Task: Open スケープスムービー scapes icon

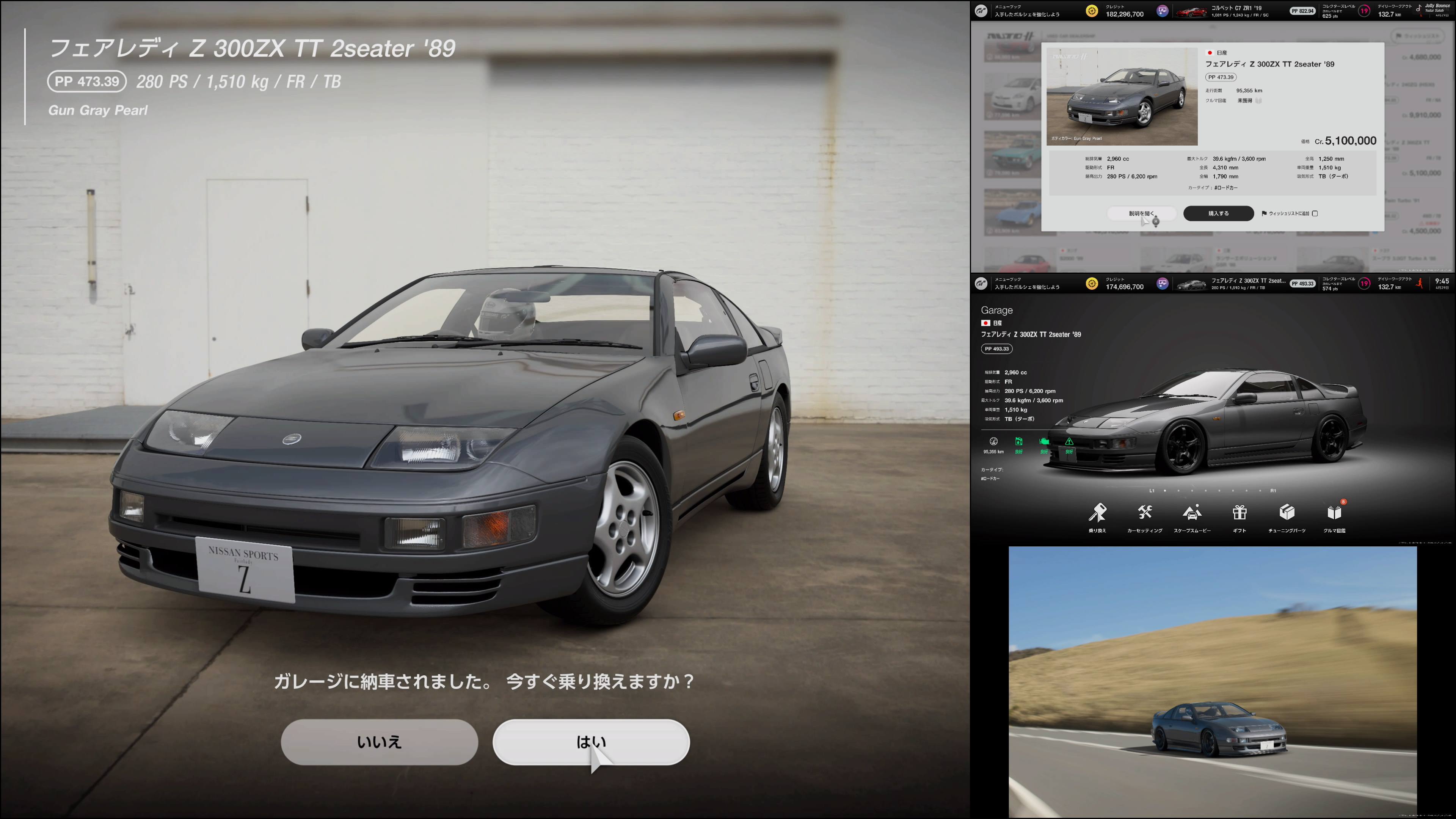Action: 1192,513
